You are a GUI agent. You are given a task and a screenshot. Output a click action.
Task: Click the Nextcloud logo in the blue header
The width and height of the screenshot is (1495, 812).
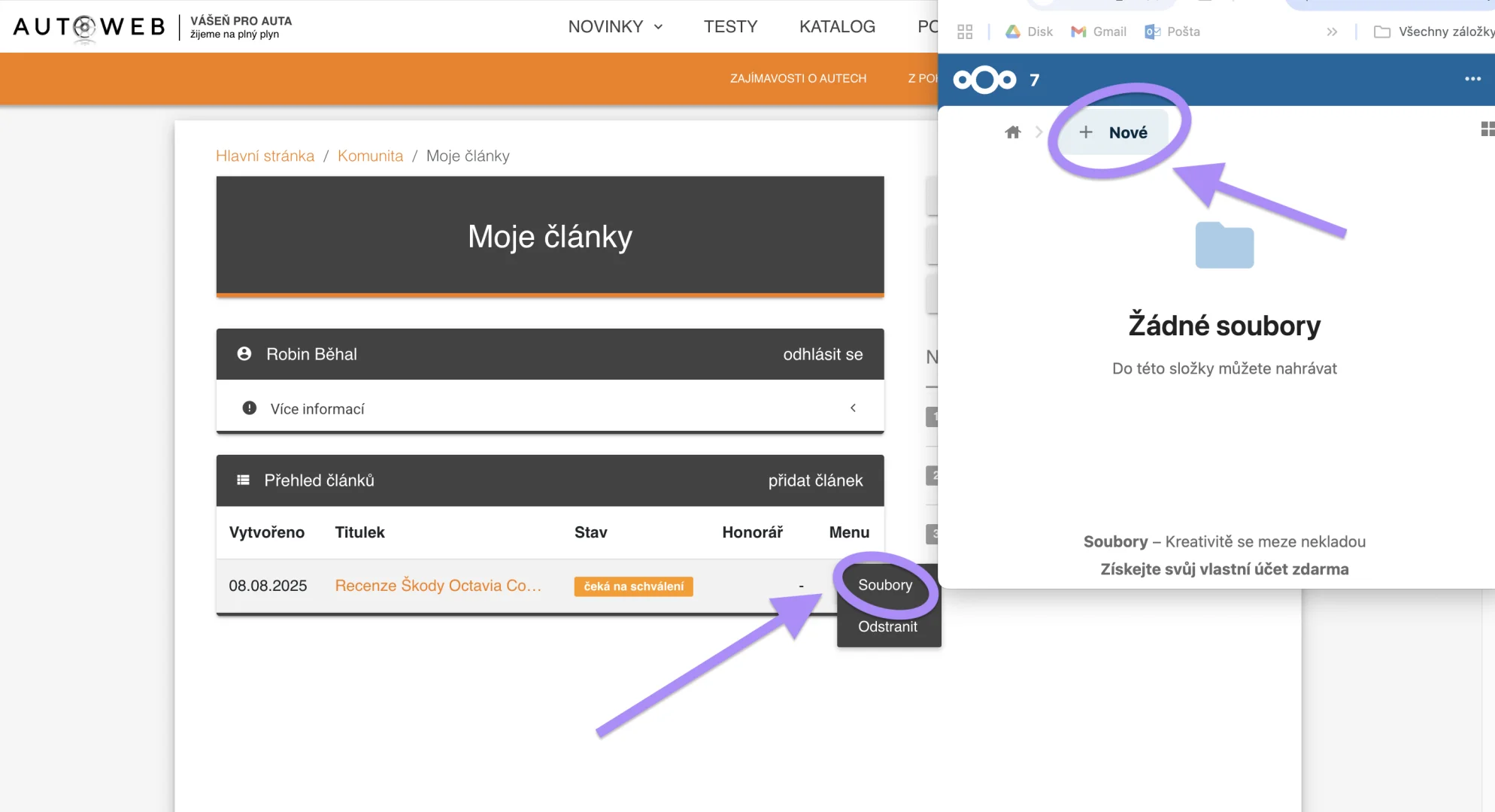click(984, 79)
